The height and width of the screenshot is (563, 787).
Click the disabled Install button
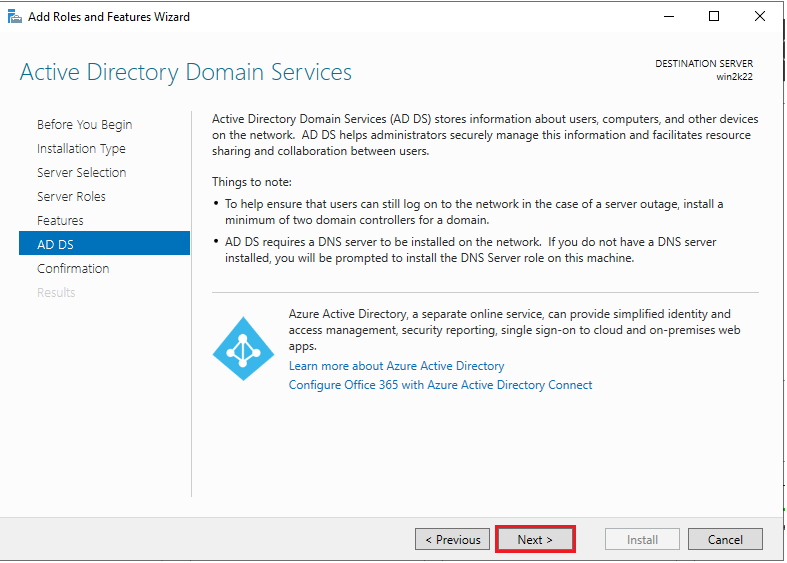pos(642,539)
